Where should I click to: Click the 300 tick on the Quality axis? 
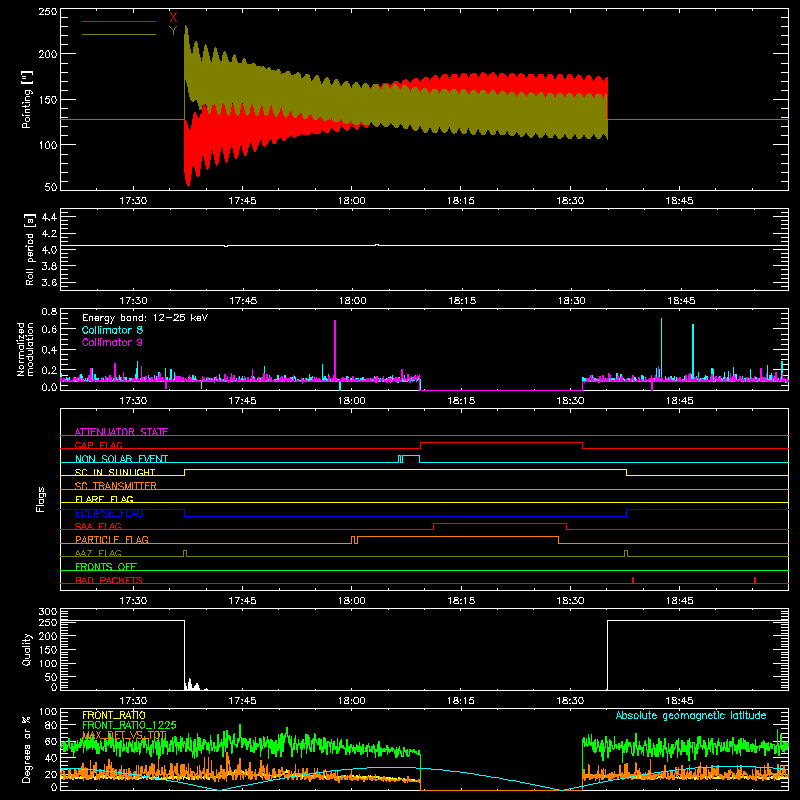click(47, 612)
